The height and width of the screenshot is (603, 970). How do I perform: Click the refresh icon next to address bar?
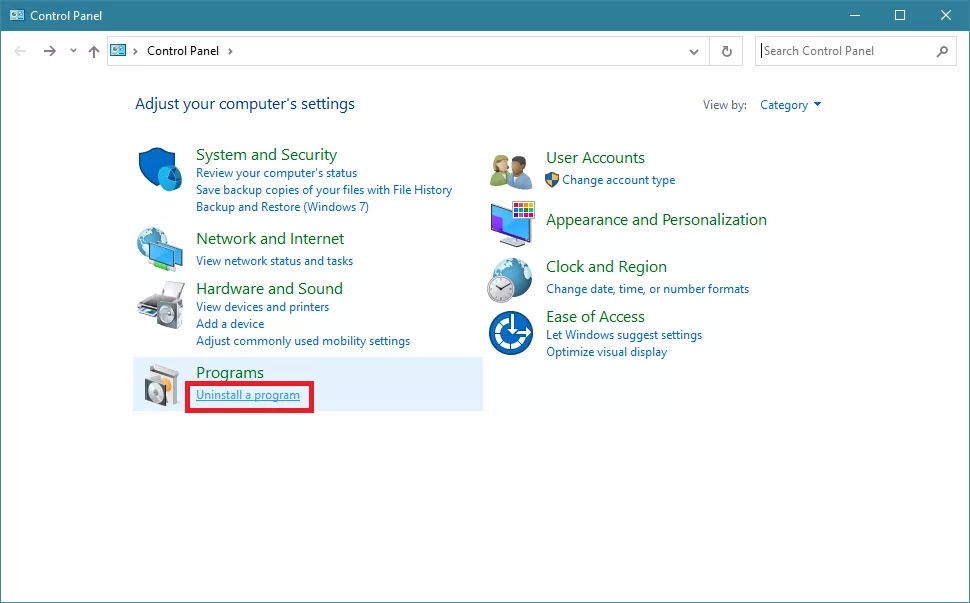point(726,51)
